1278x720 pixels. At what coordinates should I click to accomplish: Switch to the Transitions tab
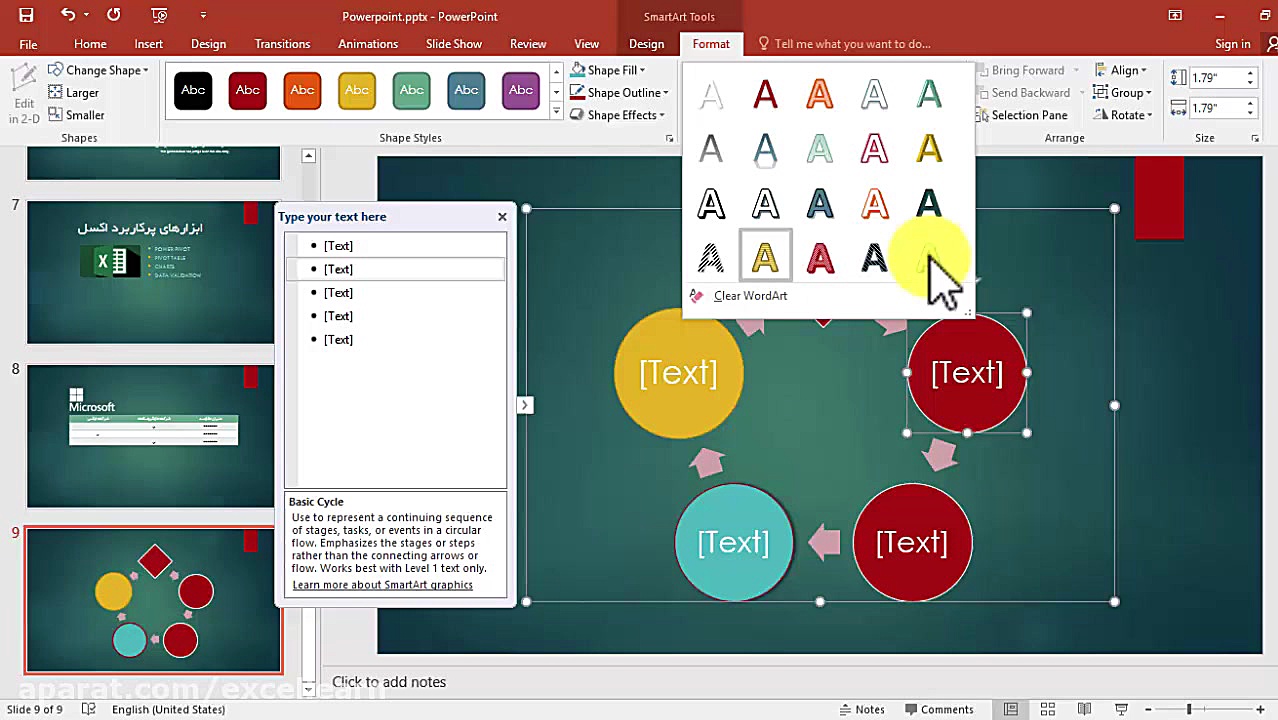(282, 44)
